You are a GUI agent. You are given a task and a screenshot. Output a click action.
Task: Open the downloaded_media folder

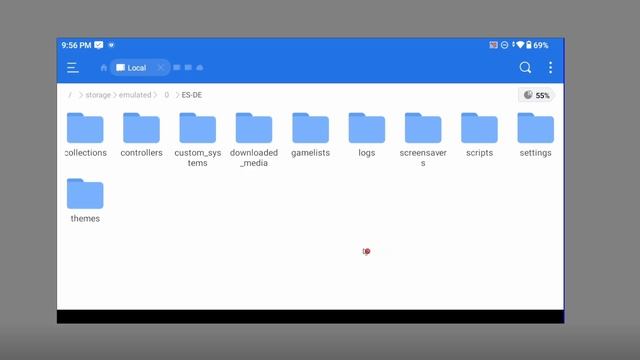pos(254,140)
